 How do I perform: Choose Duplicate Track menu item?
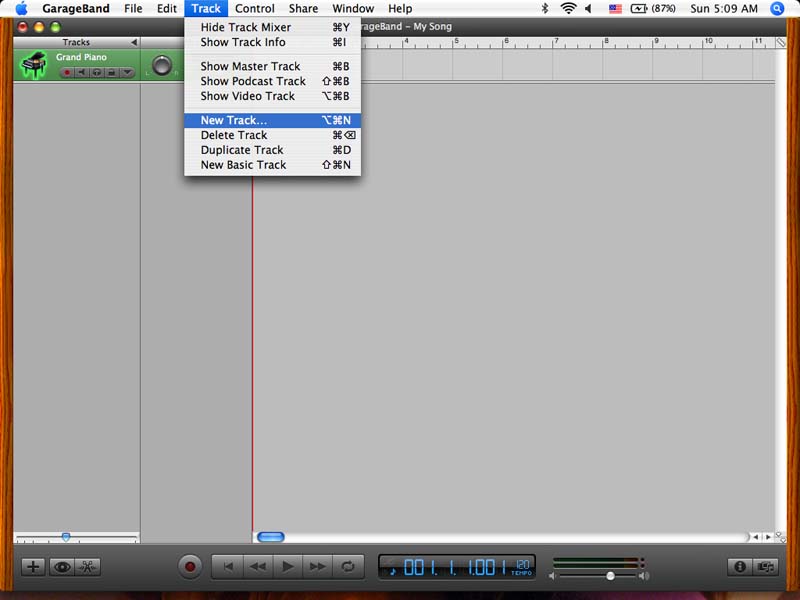pos(272,150)
